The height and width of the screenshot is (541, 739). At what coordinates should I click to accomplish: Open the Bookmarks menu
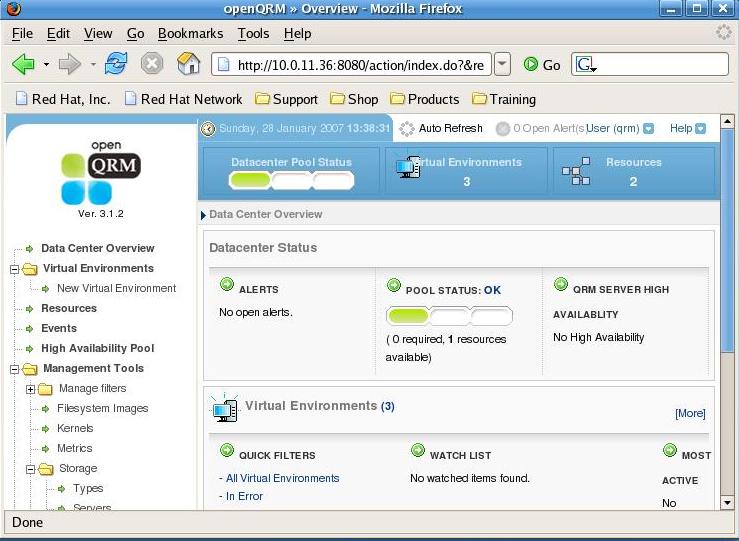(x=190, y=33)
